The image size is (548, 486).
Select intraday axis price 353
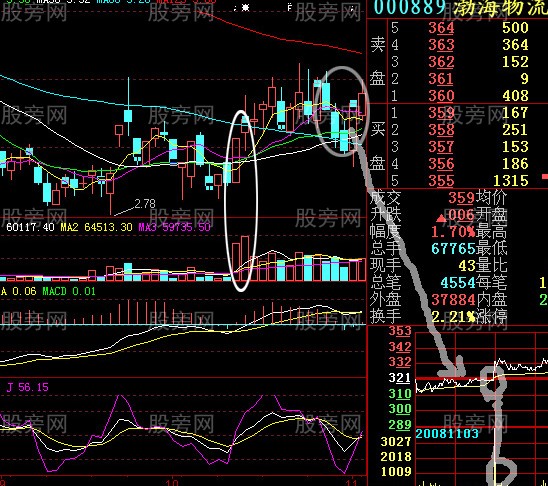(x=400, y=331)
